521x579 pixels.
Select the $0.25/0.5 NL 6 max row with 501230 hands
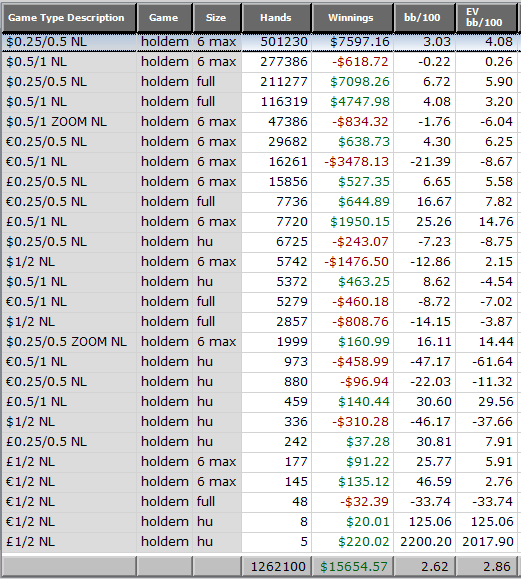click(260, 42)
